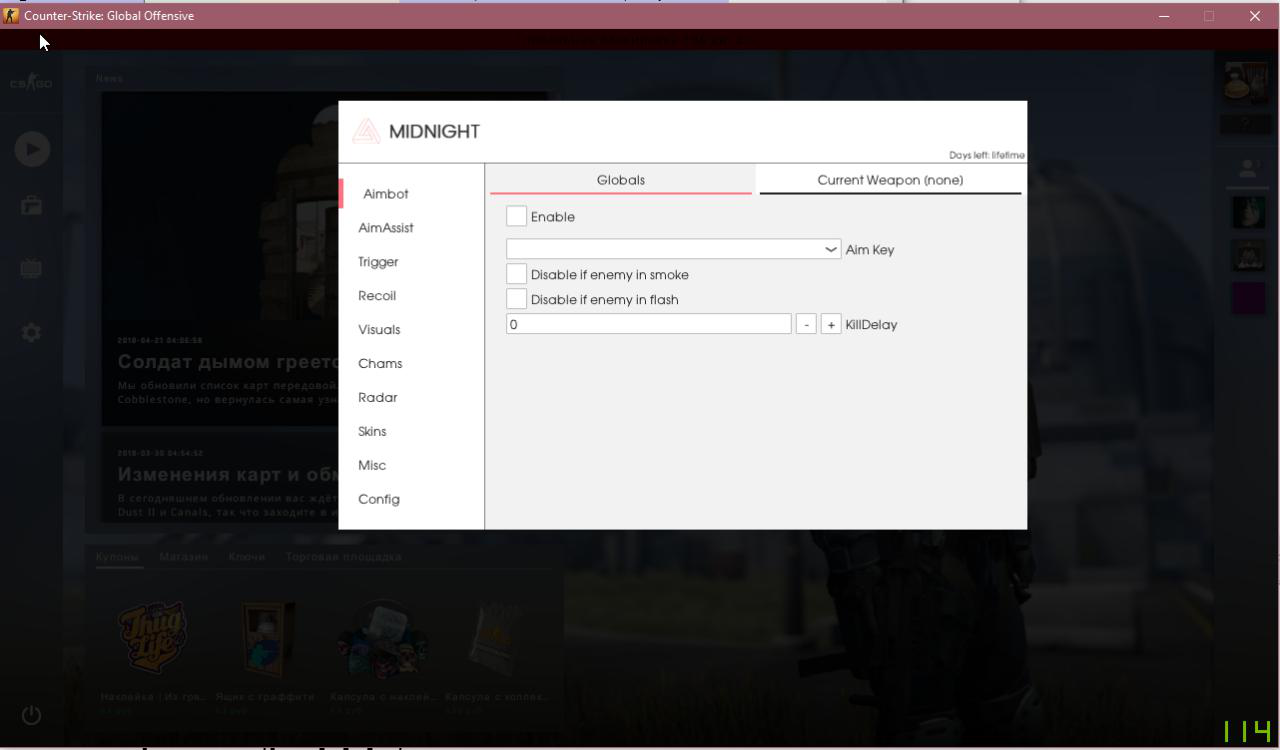Click the CS:GO logo in the game sidebar
The width and height of the screenshot is (1280, 750).
coord(31,83)
